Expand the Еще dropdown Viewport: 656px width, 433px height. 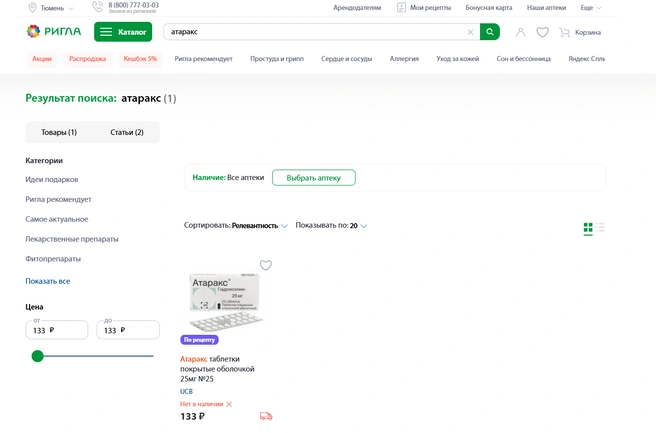pos(591,8)
